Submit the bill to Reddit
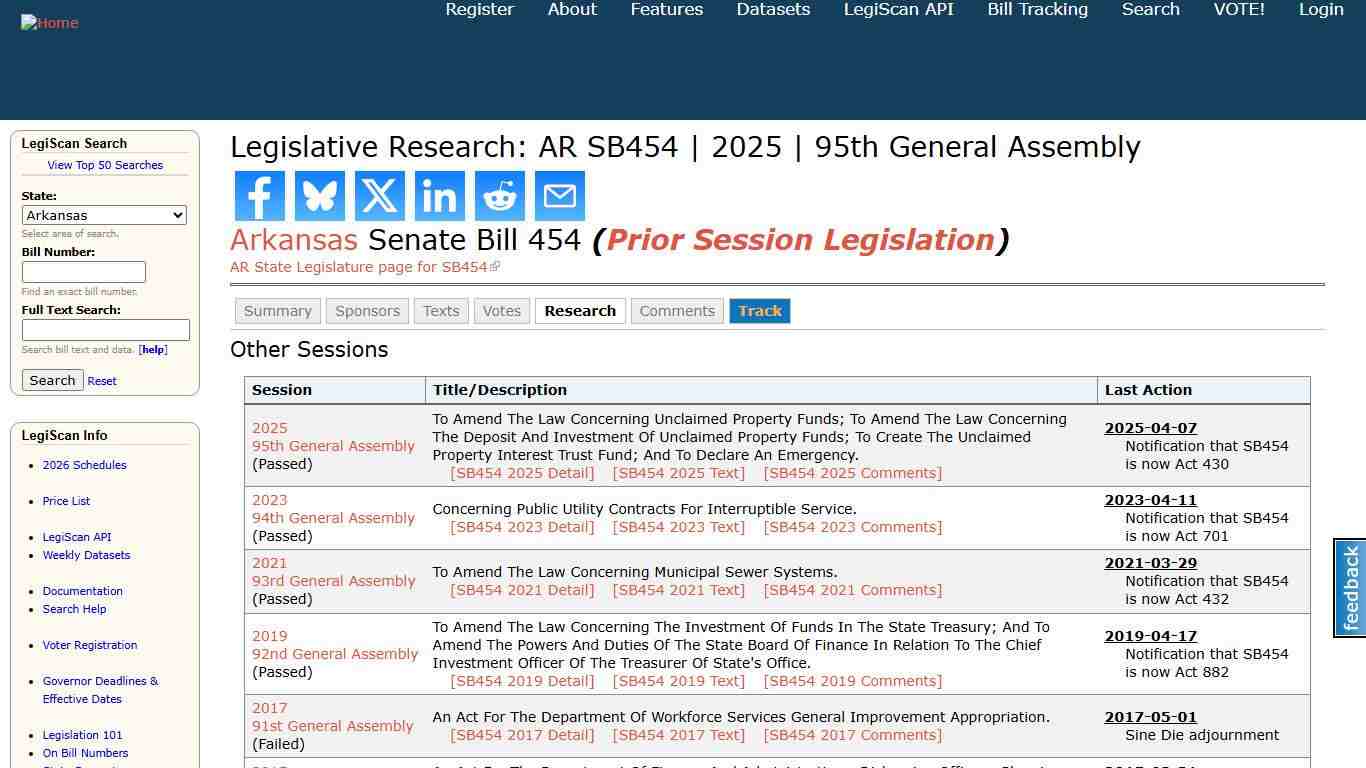 499,196
